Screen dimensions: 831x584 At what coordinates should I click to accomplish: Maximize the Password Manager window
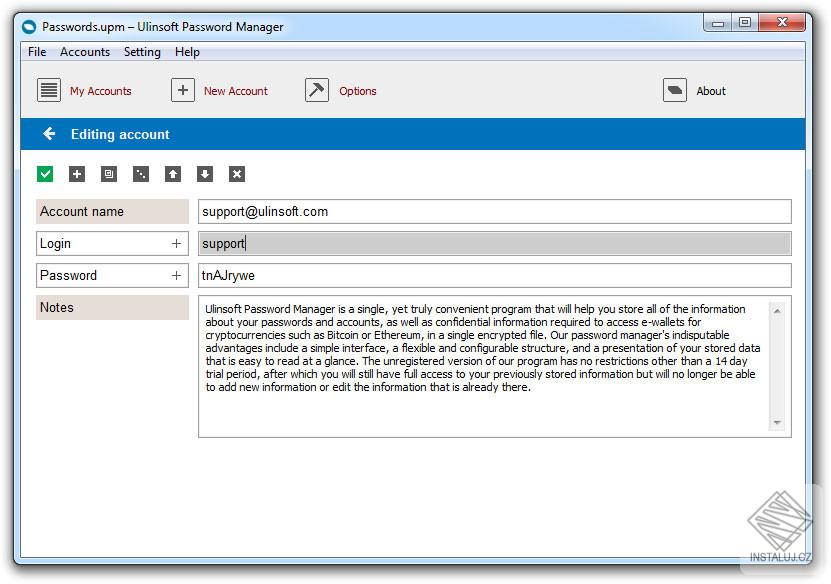click(x=745, y=23)
